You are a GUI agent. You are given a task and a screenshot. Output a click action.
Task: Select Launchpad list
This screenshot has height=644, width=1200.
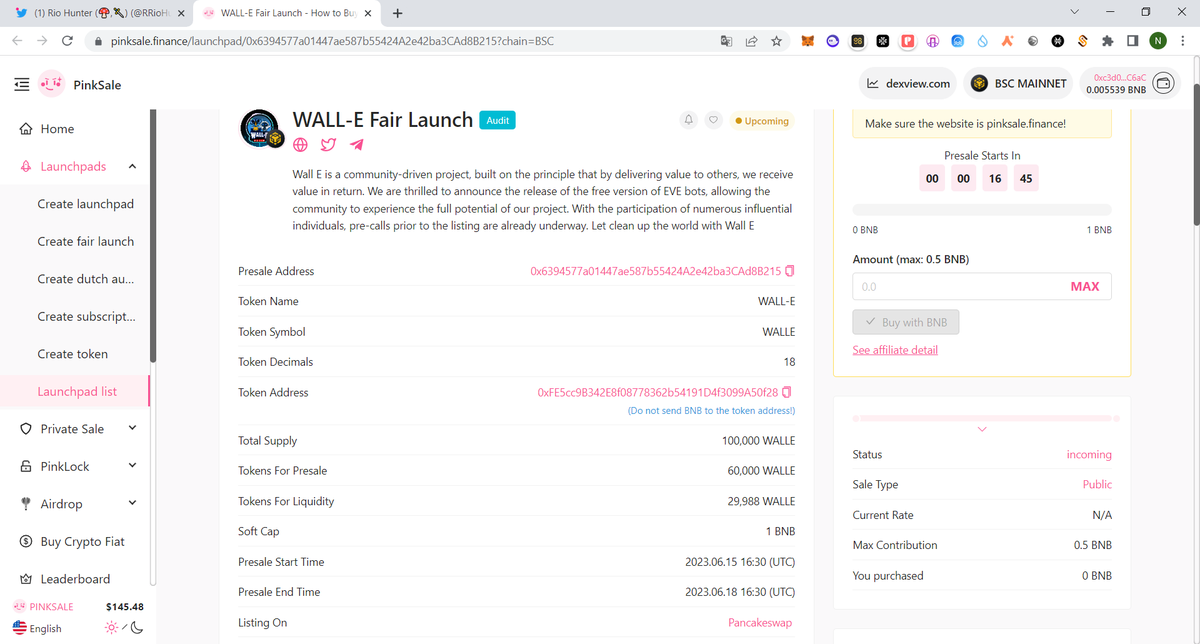pos(77,391)
